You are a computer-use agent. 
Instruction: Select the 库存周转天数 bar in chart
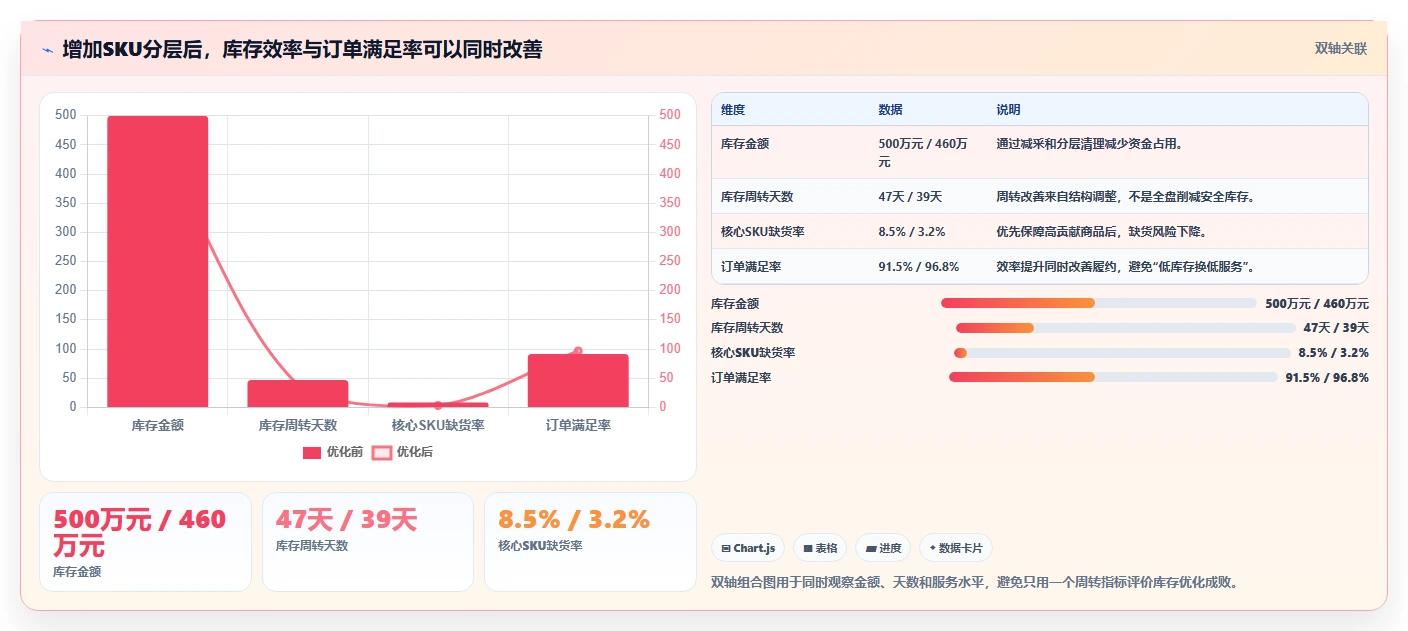click(298, 393)
